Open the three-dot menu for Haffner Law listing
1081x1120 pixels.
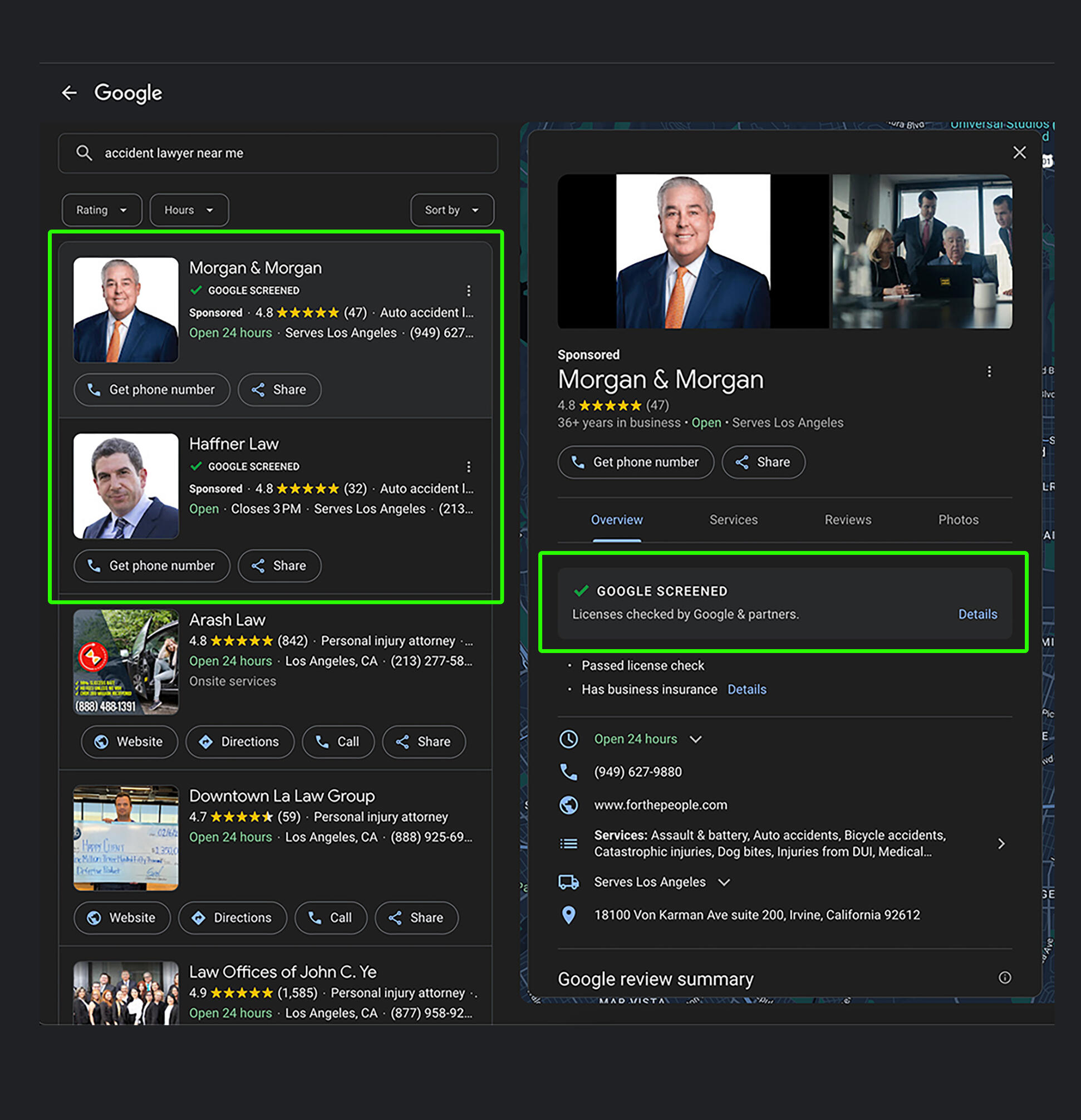point(469,467)
